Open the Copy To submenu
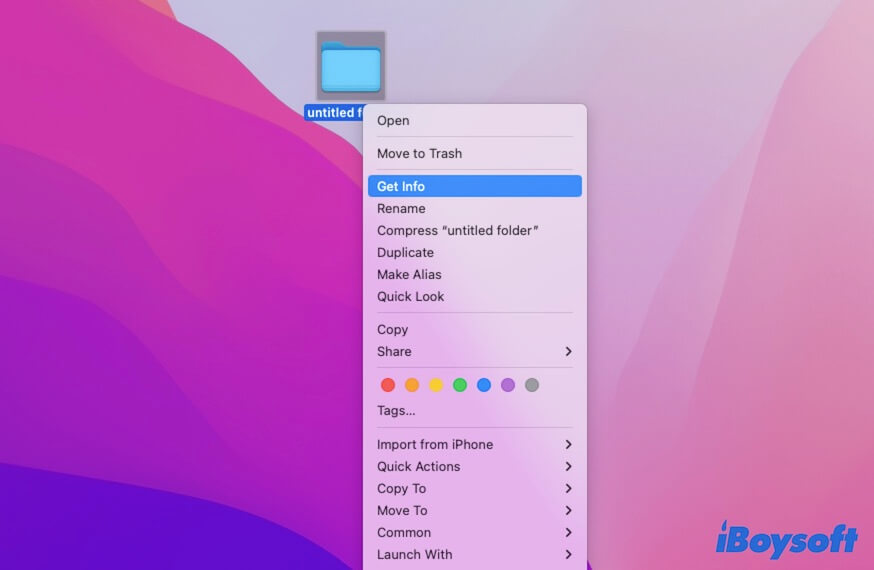The height and width of the screenshot is (570, 874). 474,489
